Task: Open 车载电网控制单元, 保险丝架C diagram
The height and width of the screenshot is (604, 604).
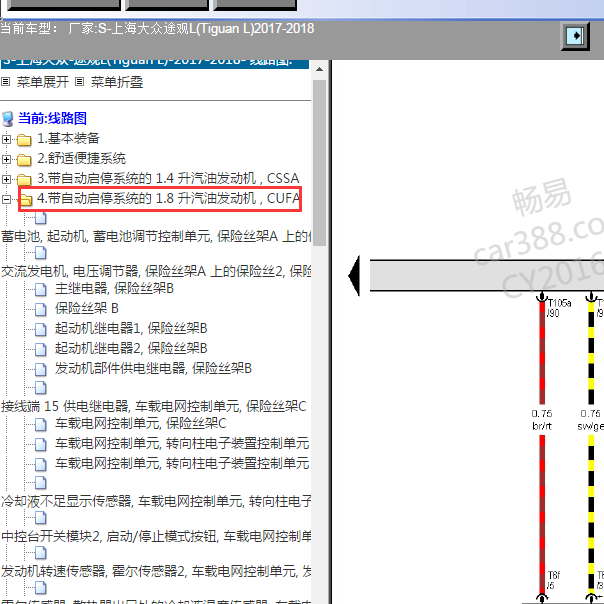Action: [x=141, y=423]
